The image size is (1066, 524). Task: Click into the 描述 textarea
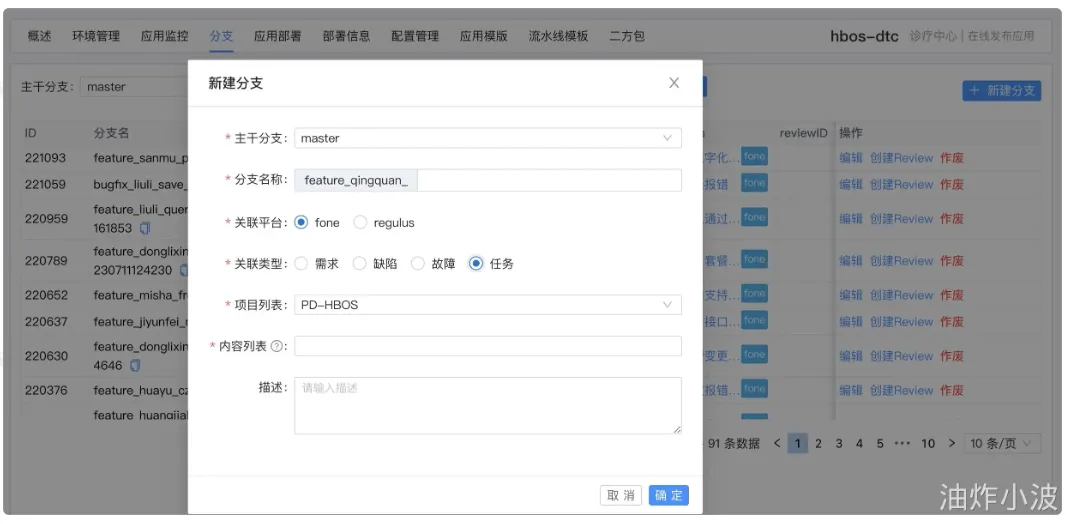tap(487, 406)
